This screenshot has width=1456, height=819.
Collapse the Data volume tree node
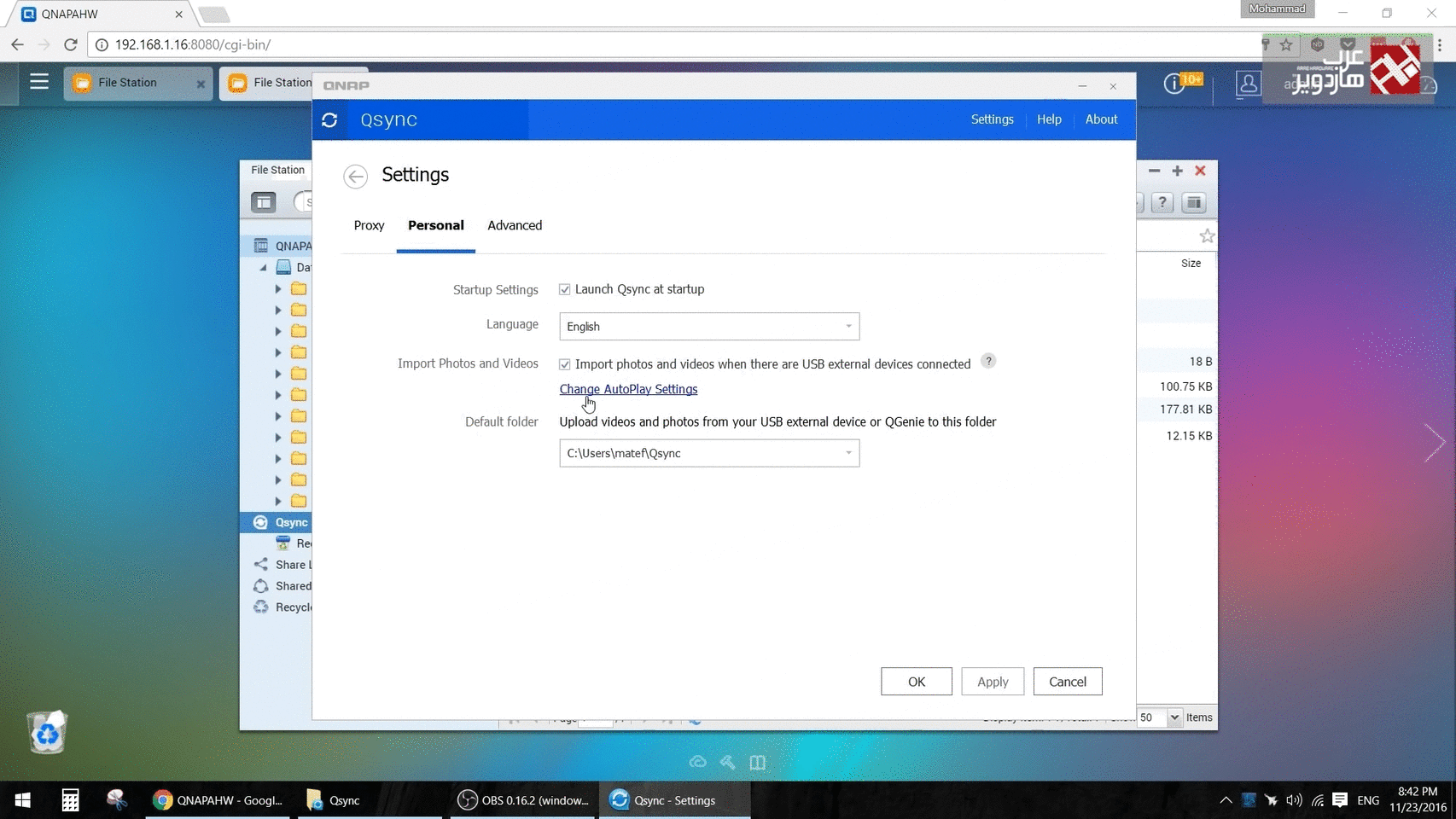point(264,268)
